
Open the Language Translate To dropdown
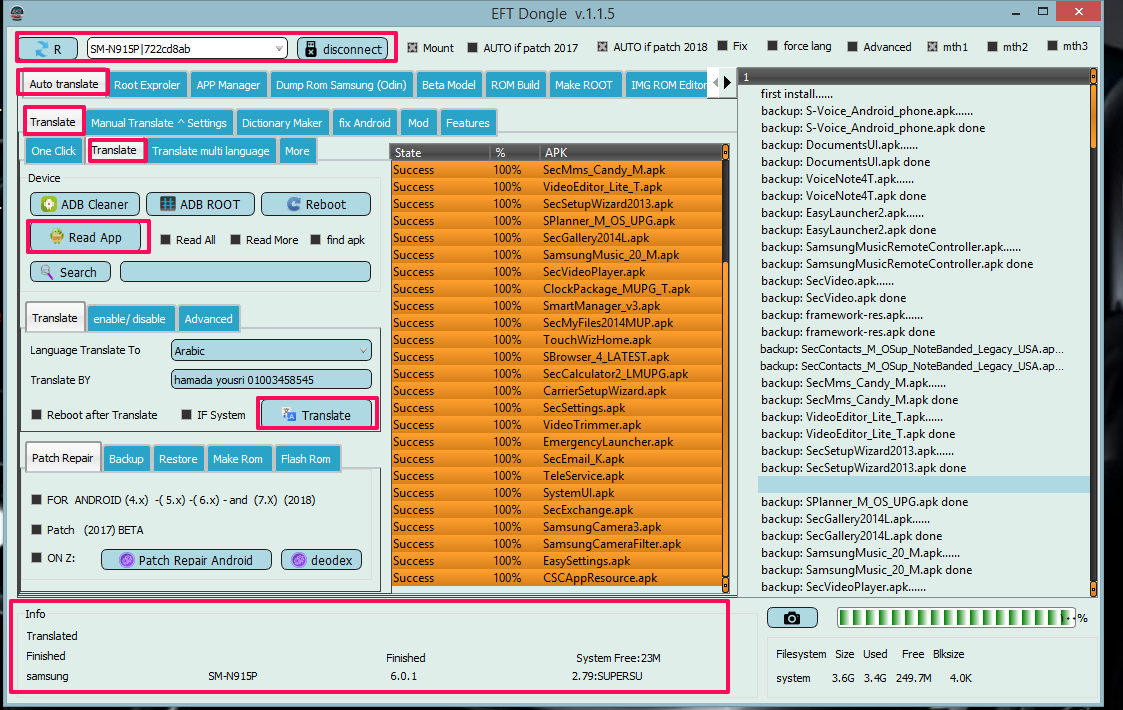(x=271, y=350)
